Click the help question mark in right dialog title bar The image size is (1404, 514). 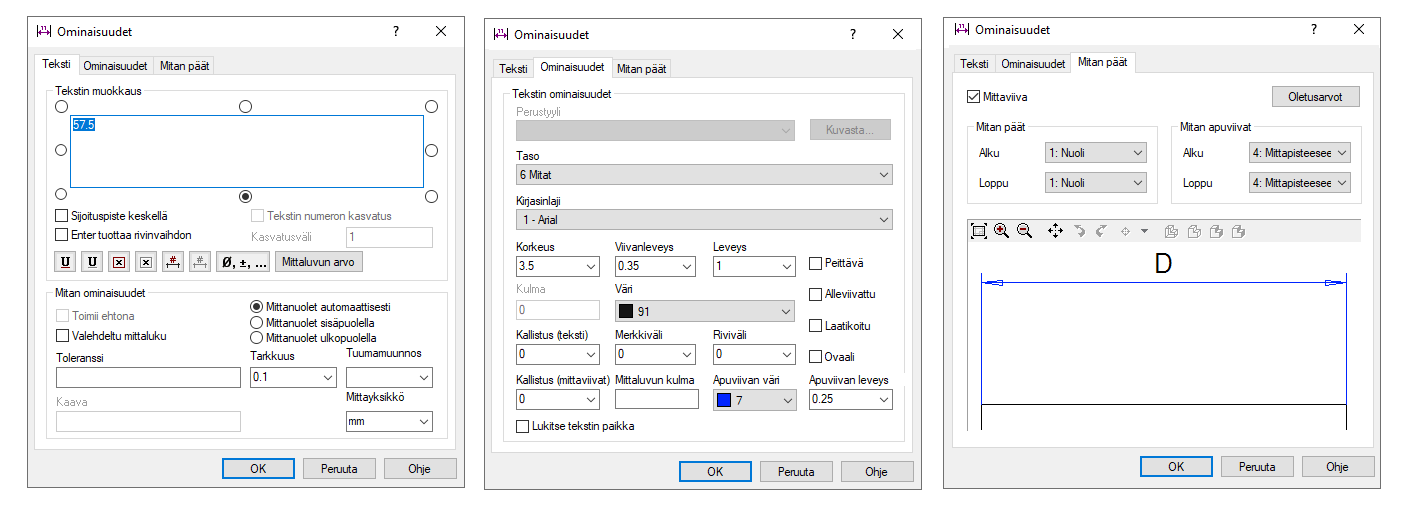point(1314,29)
